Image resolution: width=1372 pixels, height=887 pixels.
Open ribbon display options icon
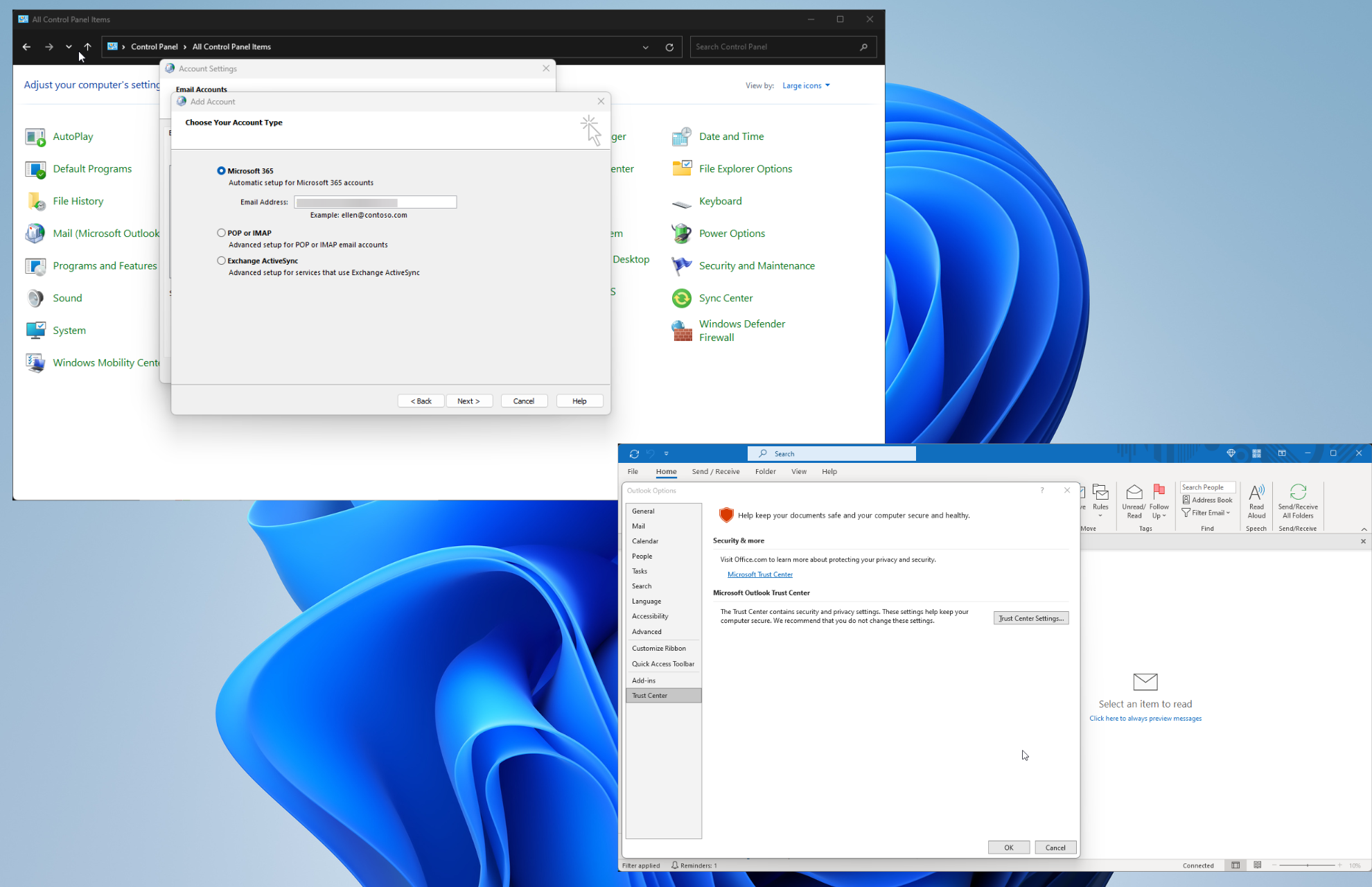point(1282,453)
